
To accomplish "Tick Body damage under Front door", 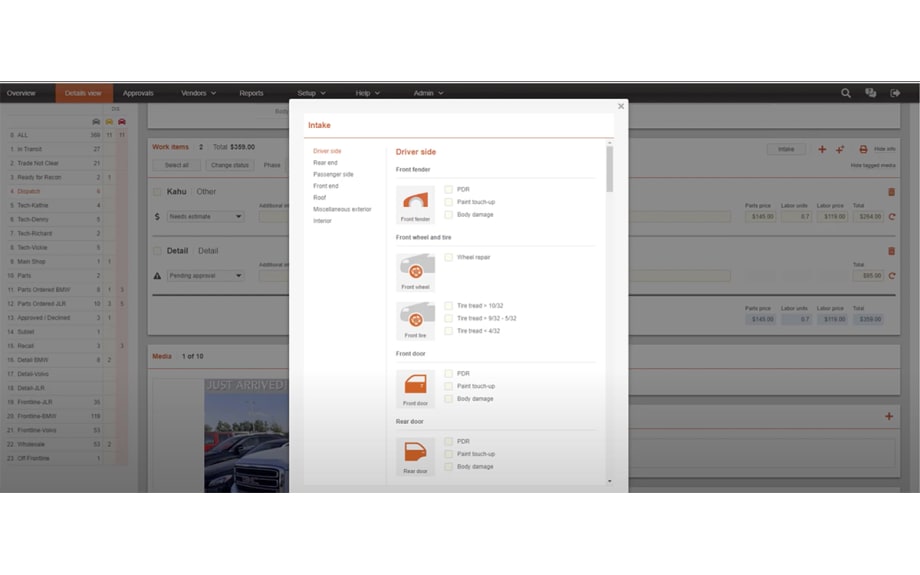I will 449,398.
